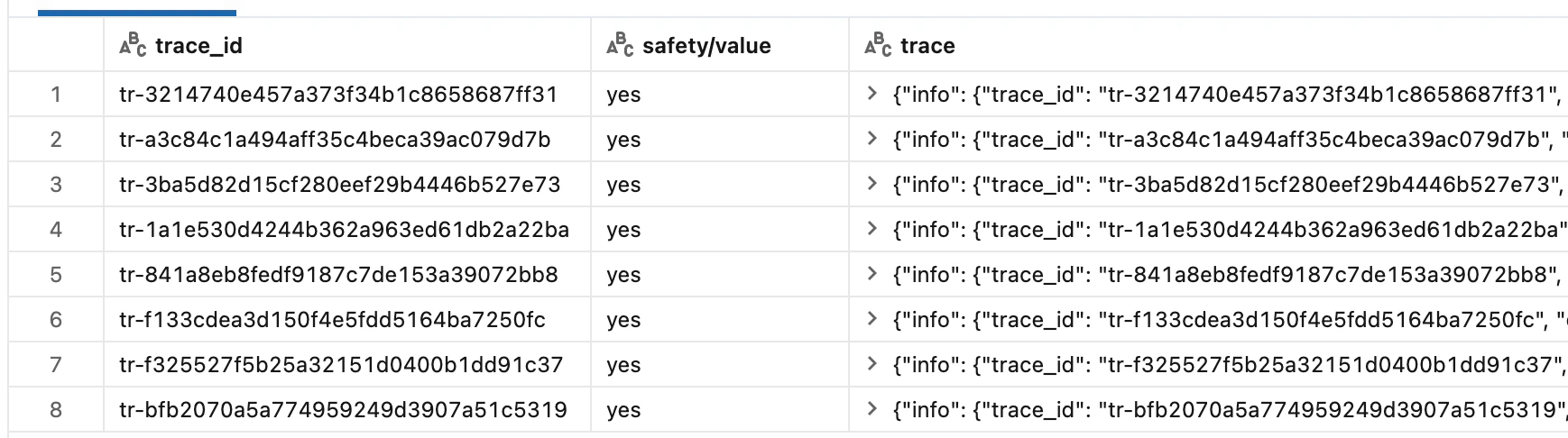
Task: Expand trace JSON in row 5
Action: [872, 274]
